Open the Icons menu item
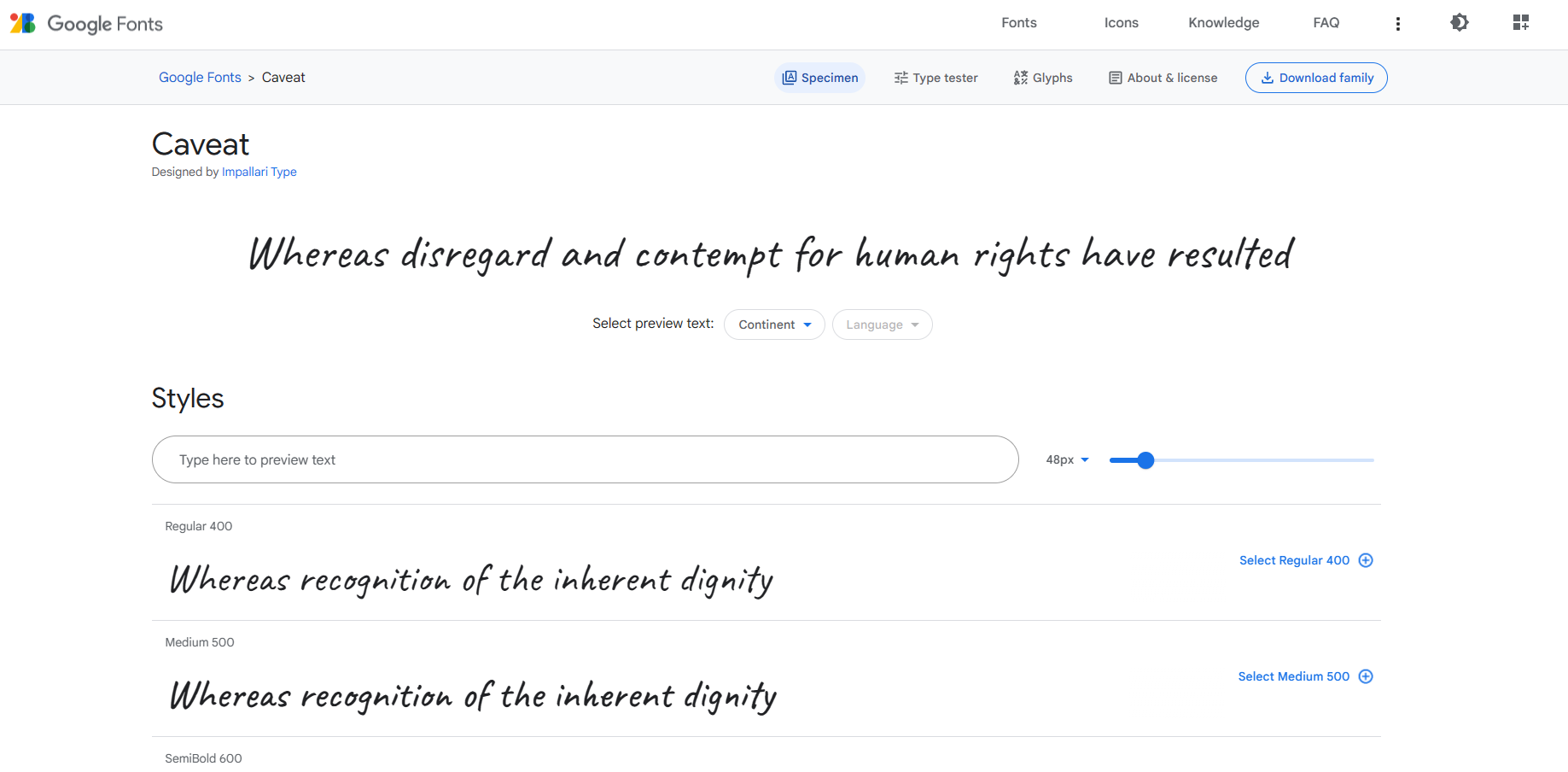Screen dimensions: 1568x772 pyautogui.click(x=1122, y=23)
